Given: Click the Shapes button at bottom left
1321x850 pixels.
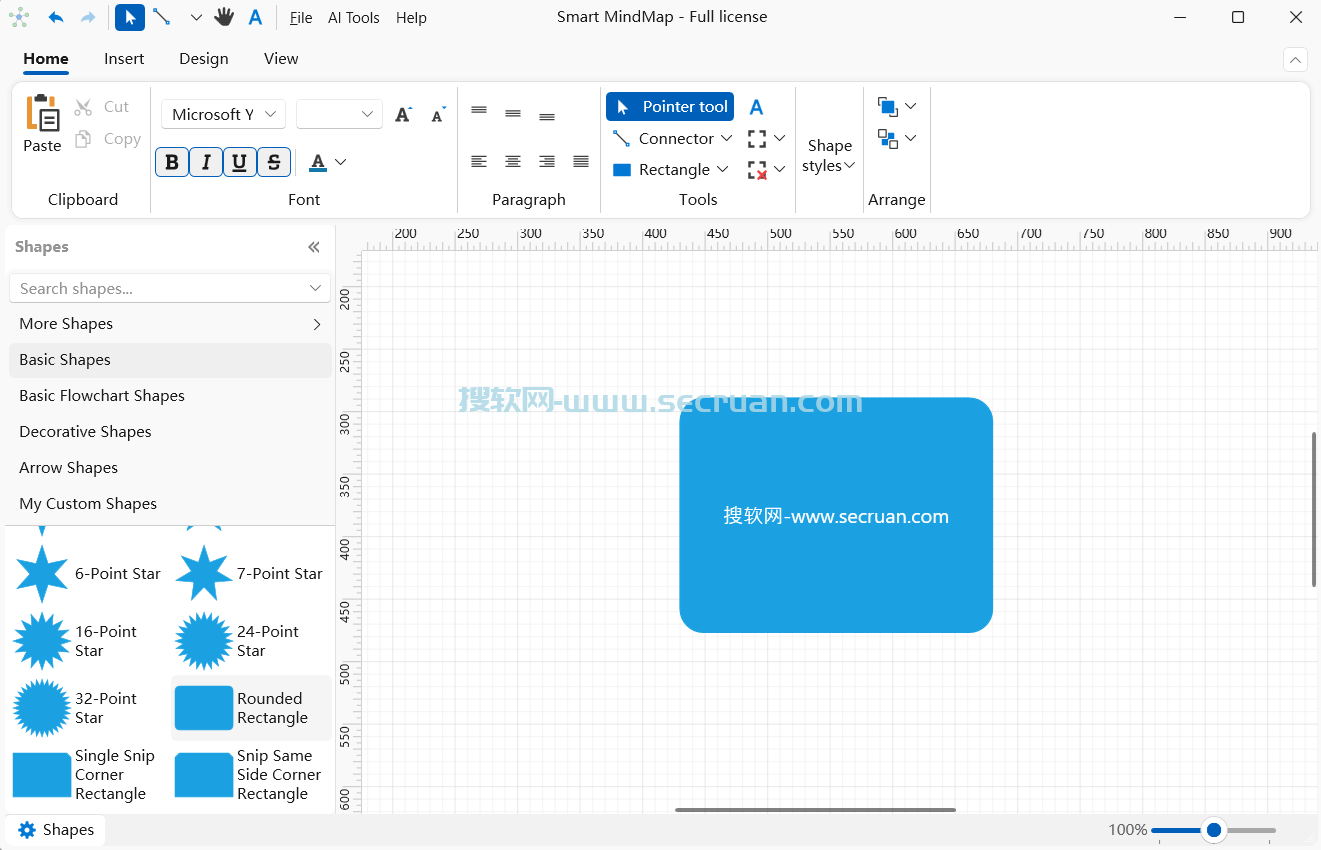Looking at the screenshot, I should pyautogui.click(x=56, y=830).
